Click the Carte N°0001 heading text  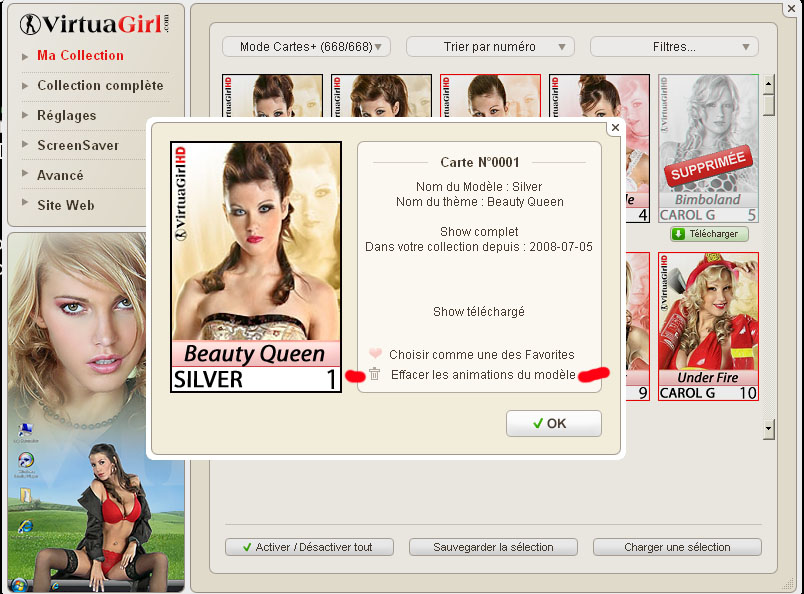[480, 162]
